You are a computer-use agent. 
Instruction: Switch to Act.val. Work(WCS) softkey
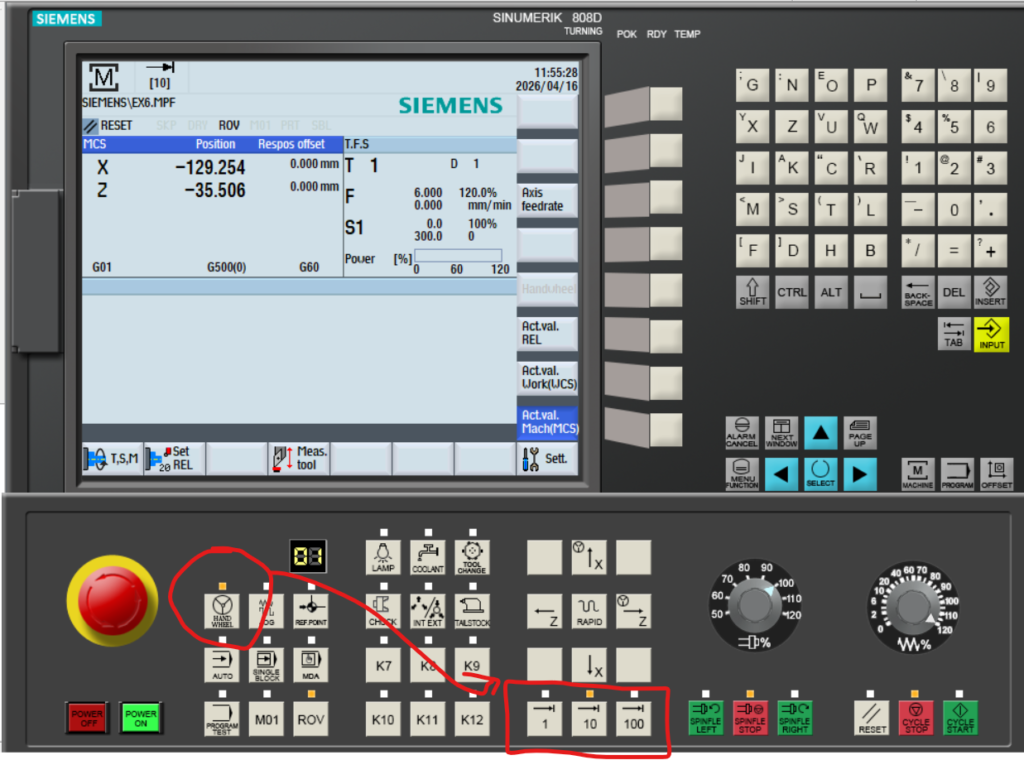click(x=548, y=377)
